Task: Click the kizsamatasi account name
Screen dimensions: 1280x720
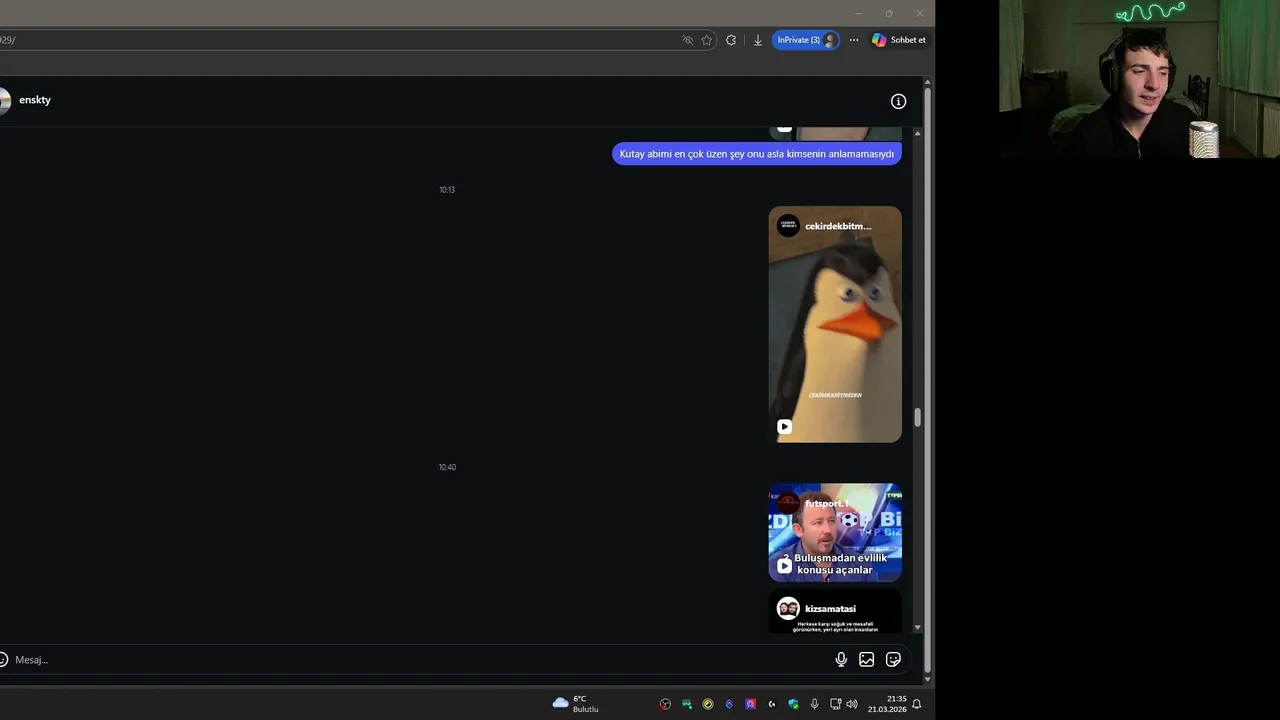Action: pyautogui.click(x=830, y=608)
